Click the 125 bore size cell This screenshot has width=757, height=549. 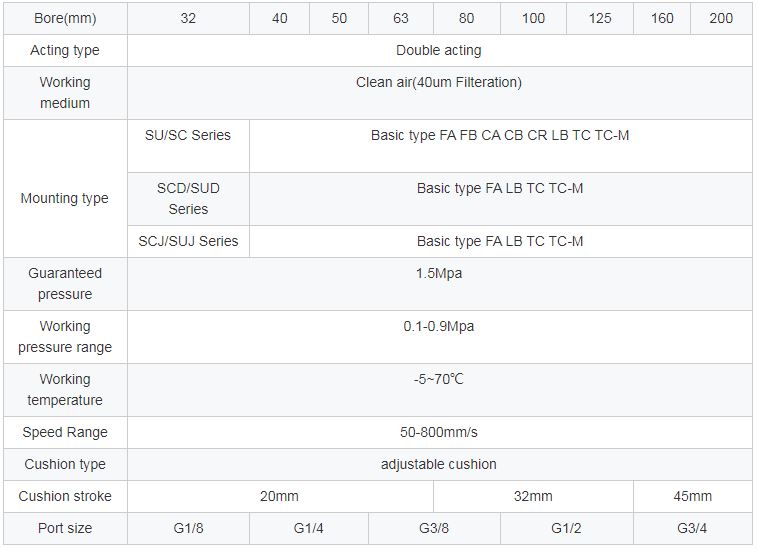[599, 18]
